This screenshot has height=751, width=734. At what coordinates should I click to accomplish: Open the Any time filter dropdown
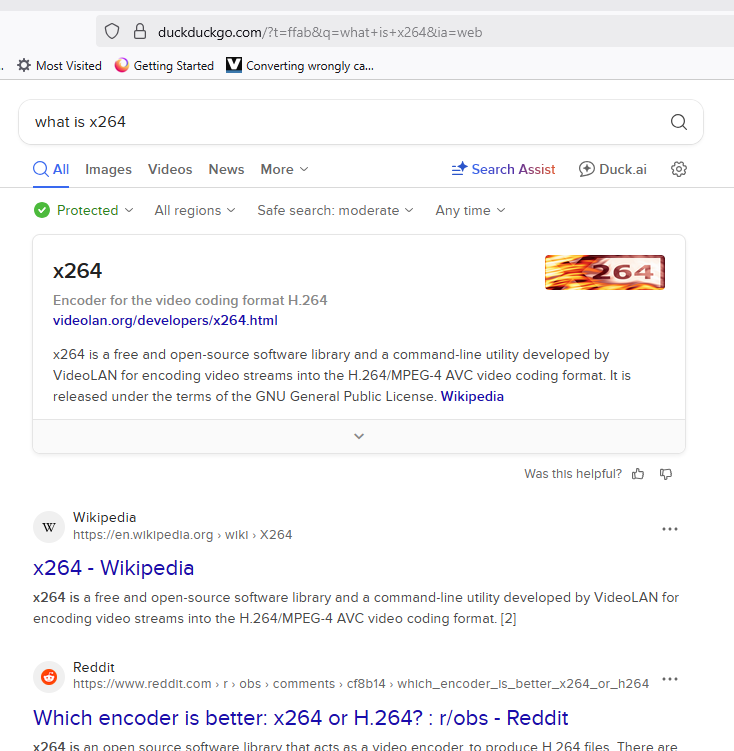coord(470,210)
